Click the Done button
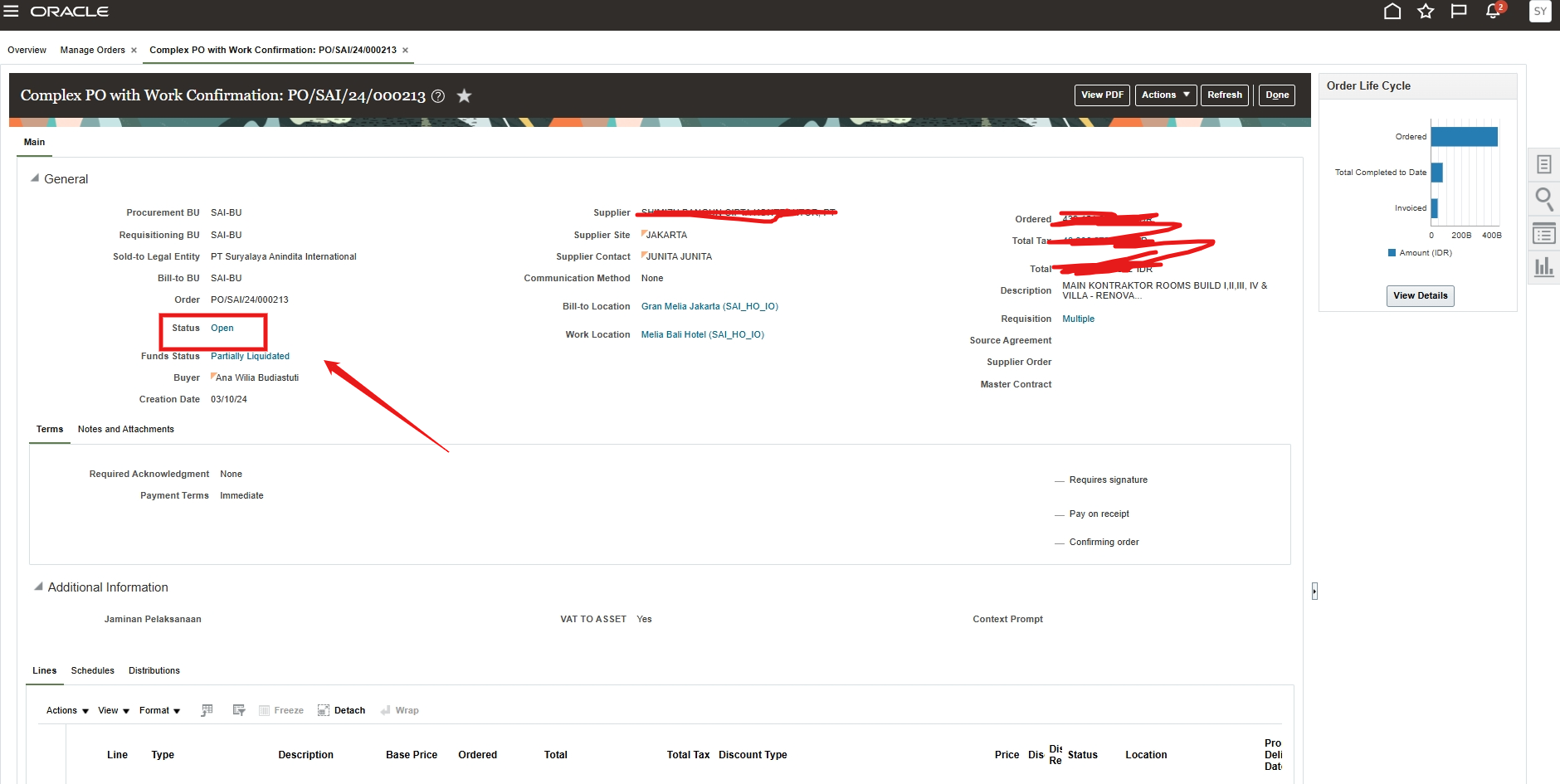1560x784 pixels. coord(1277,95)
